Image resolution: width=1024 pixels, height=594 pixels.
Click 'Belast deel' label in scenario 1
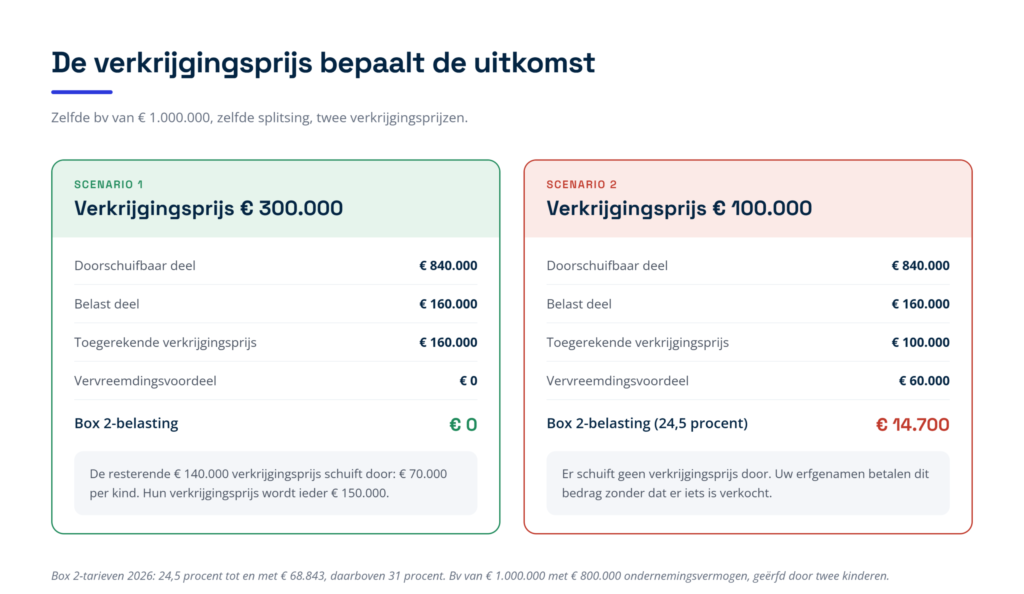[x=106, y=304]
